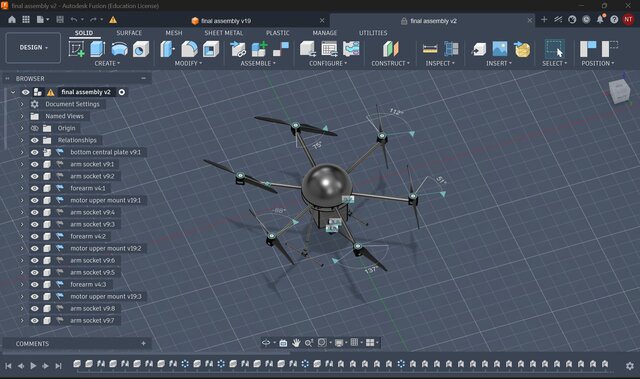Image resolution: width=640 pixels, height=379 pixels.
Task: Collapse the final assembly v2 root node
Action: coord(13,92)
